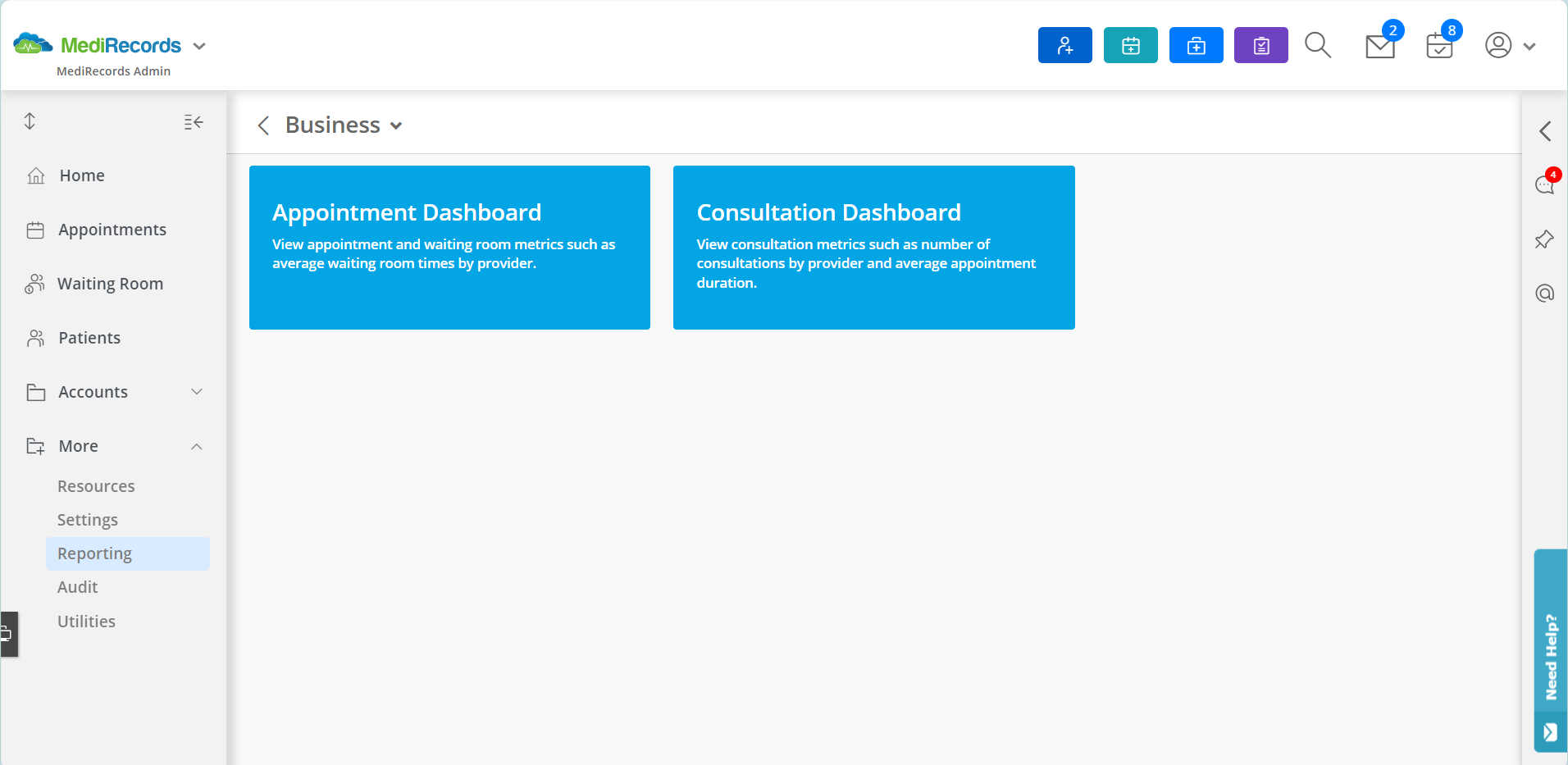Open the Patients section

pyautogui.click(x=89, y=338)
